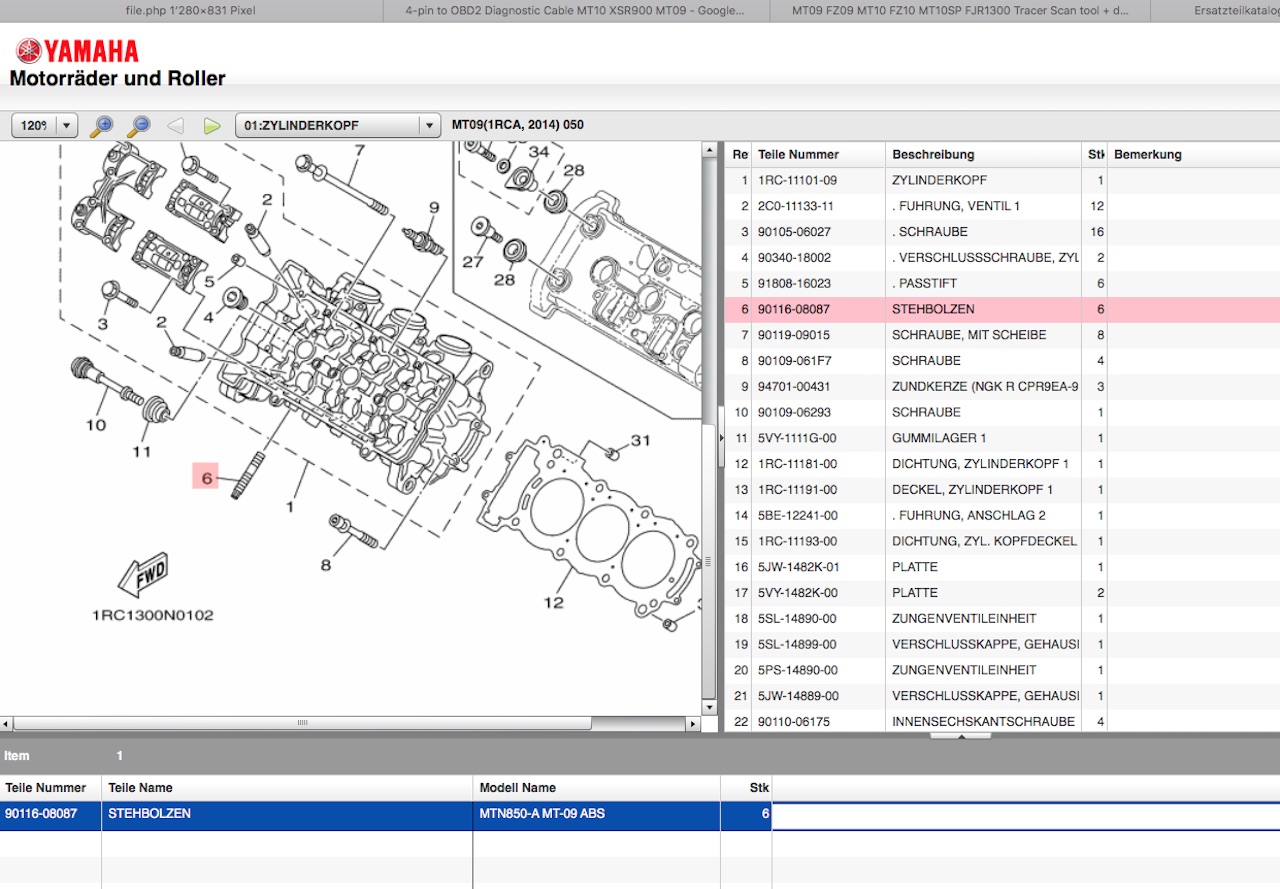Click callout number 5 in the diagram

coord(209,282)
